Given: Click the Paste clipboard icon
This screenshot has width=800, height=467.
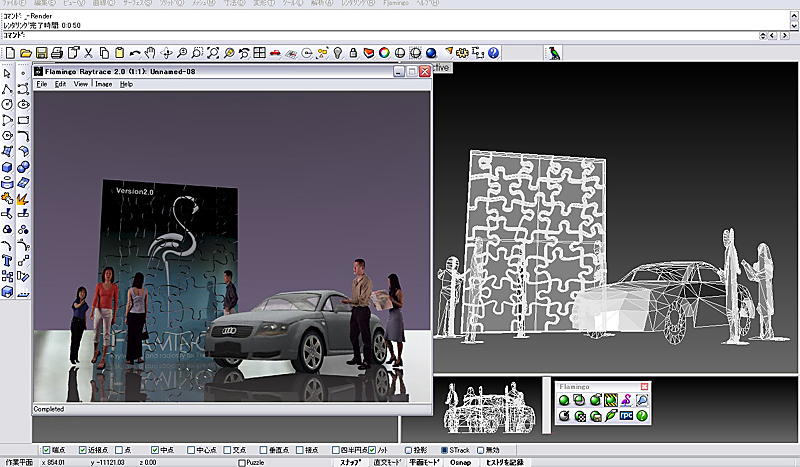Looking at the screenshot, I should click(x=119, y=53).
